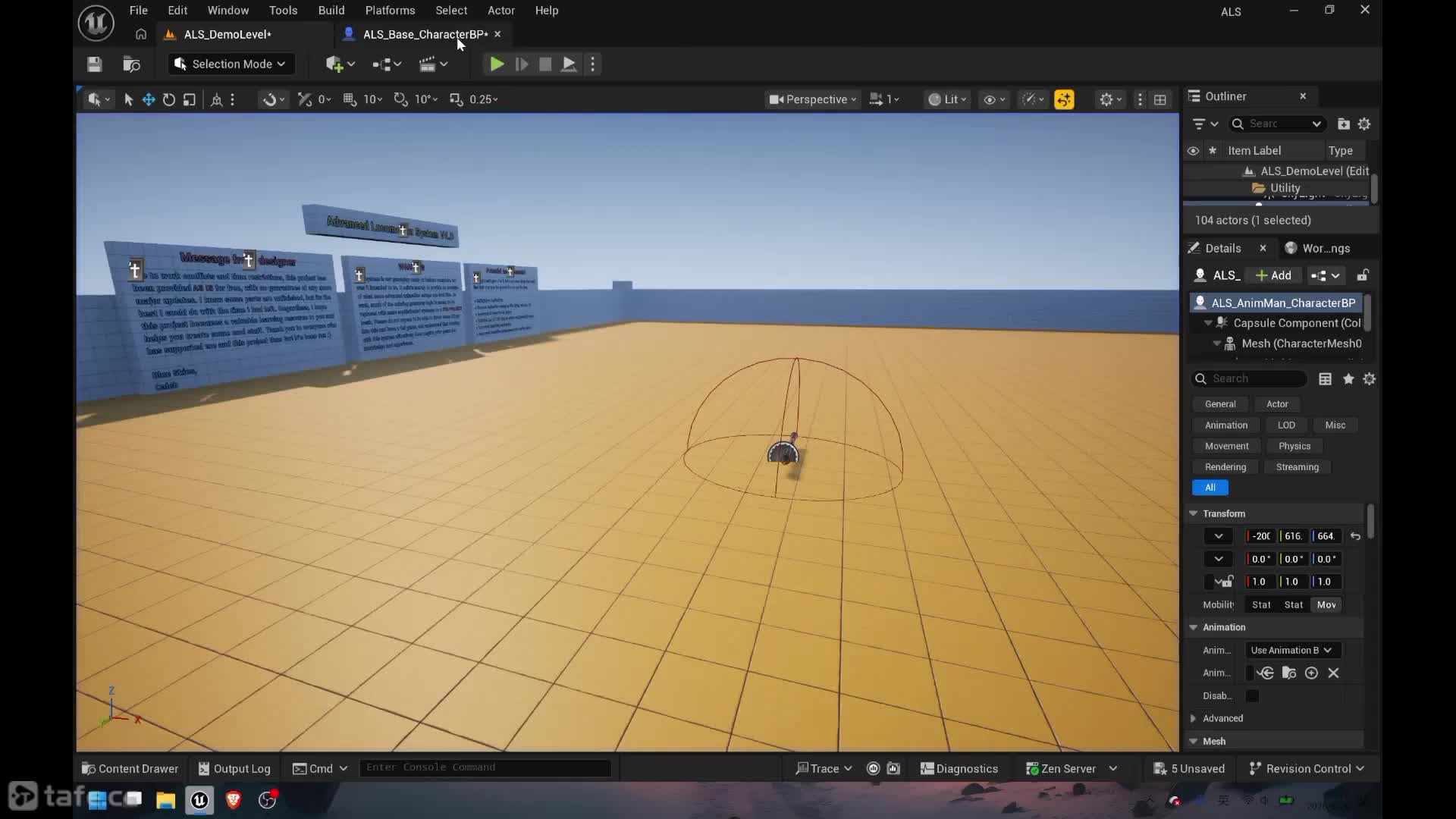Reset the location to default arrow
1456x819 pixels.
(x=1355, y=537)
